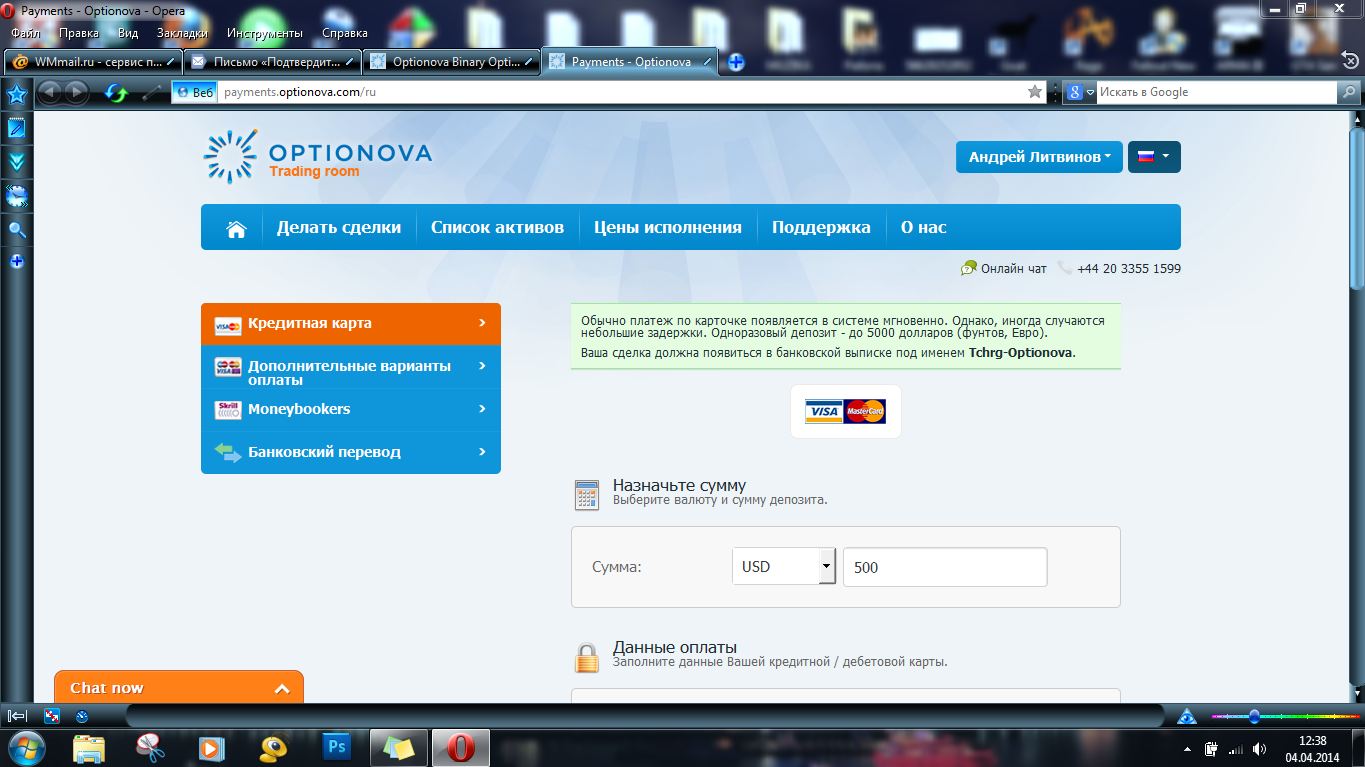Expand the Chat now panel

(179, 688)
